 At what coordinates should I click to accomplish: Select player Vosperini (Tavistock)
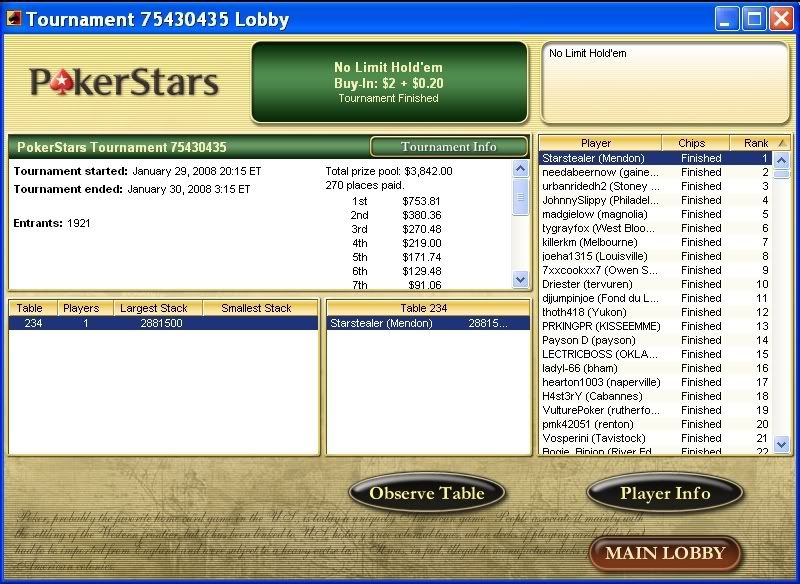point(656,439)
